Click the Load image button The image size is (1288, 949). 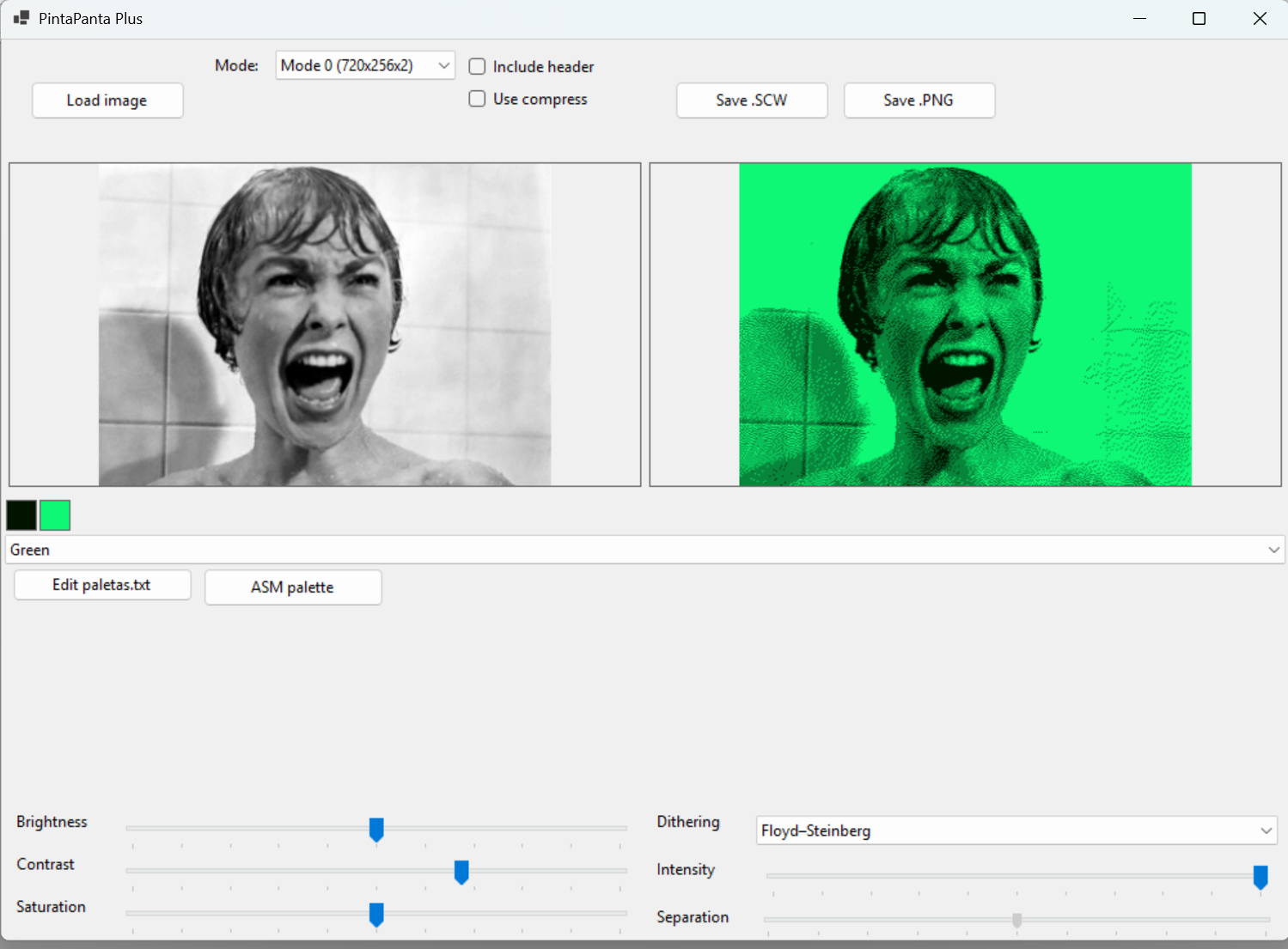tap(107, 100)
